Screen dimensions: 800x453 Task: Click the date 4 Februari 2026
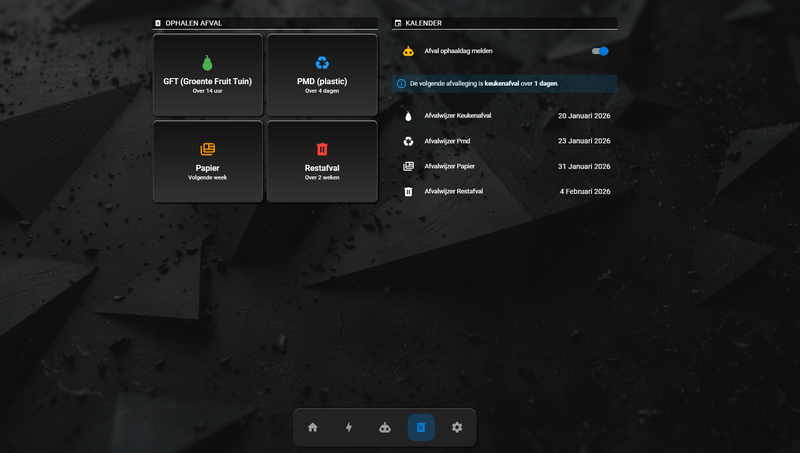click(585, 191)
